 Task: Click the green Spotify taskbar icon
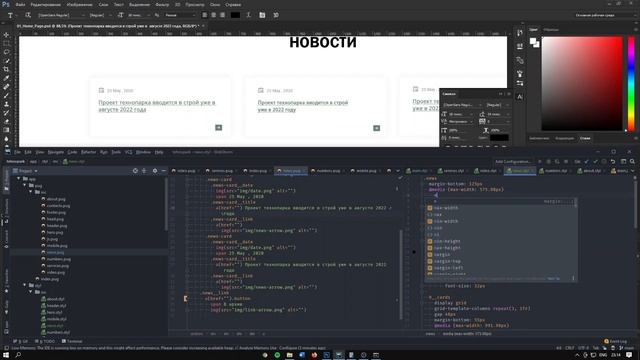[277, 355]
